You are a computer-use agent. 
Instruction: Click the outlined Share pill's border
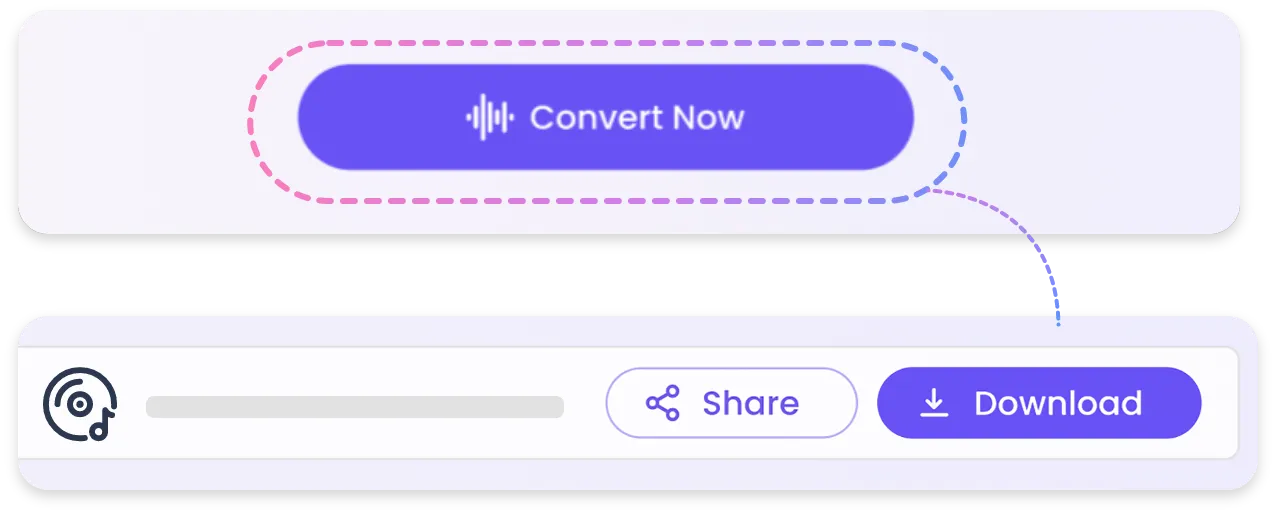[x=731, y=369]
